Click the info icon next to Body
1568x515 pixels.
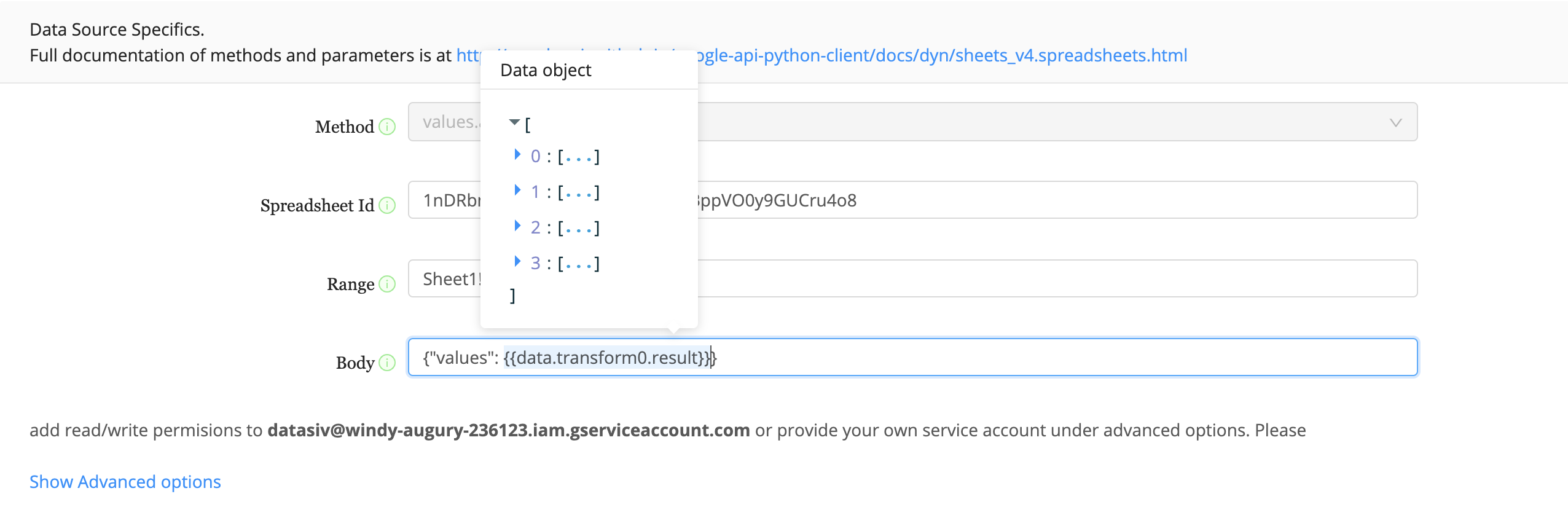[387, 363]
